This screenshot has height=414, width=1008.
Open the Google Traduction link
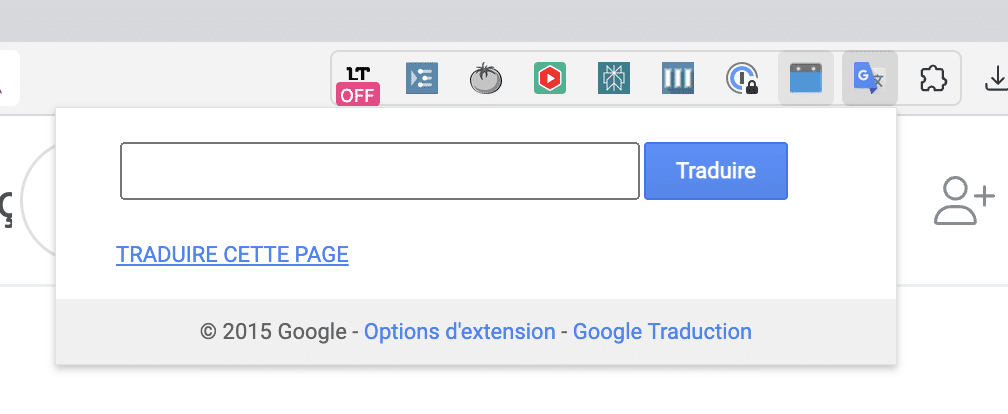point(662,332)
